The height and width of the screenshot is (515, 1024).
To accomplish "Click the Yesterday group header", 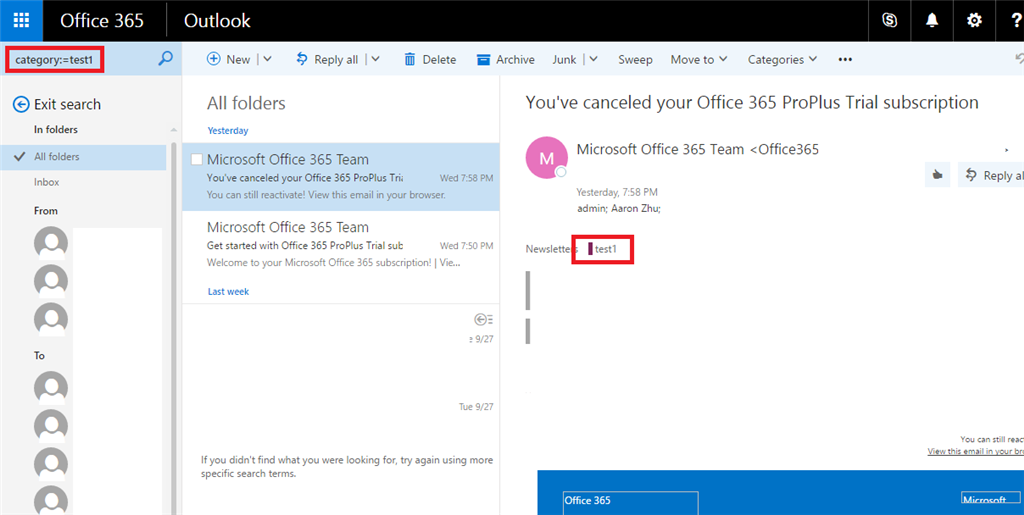I will click(x=228, y=131).
